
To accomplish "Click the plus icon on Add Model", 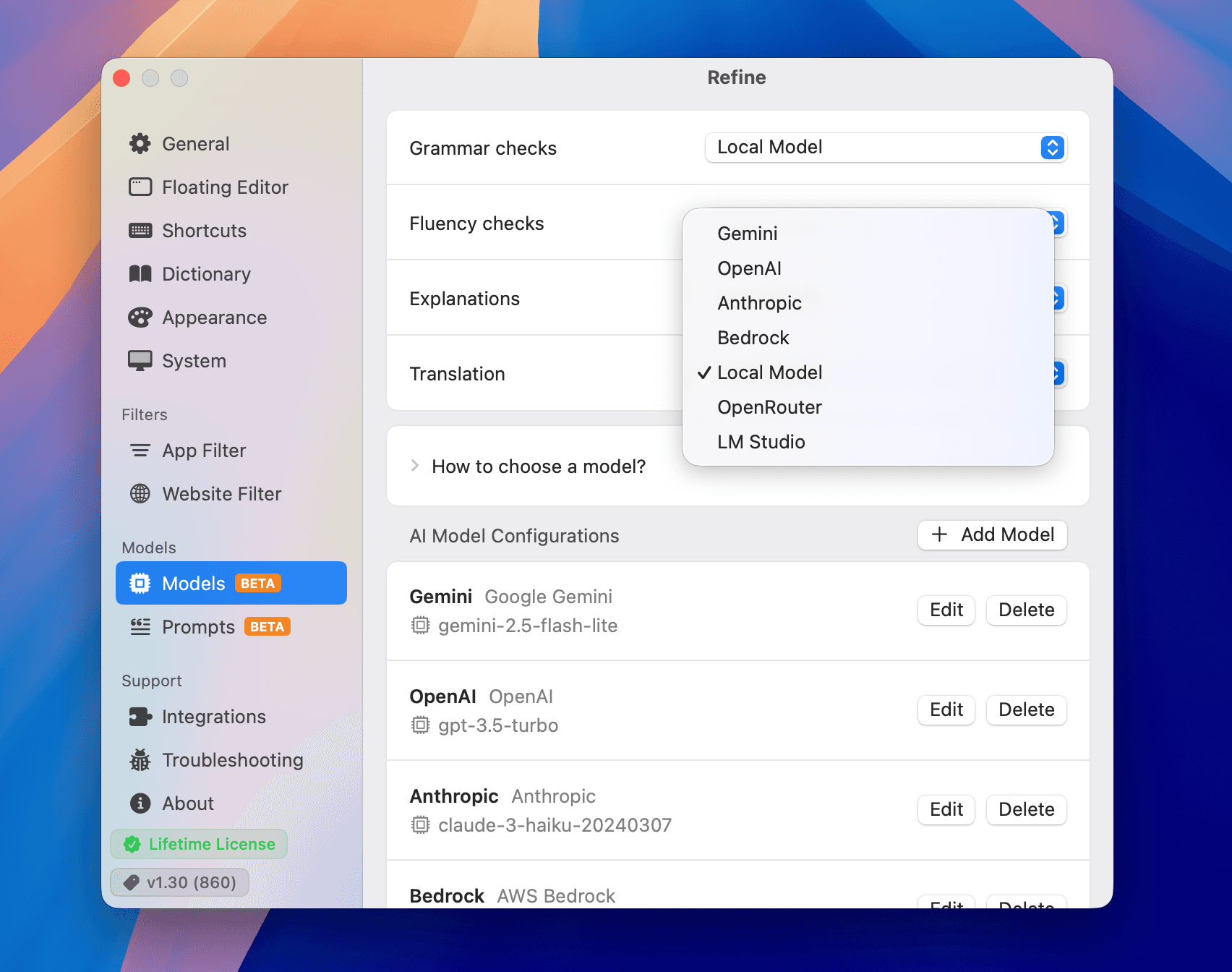I will point(939,534).
